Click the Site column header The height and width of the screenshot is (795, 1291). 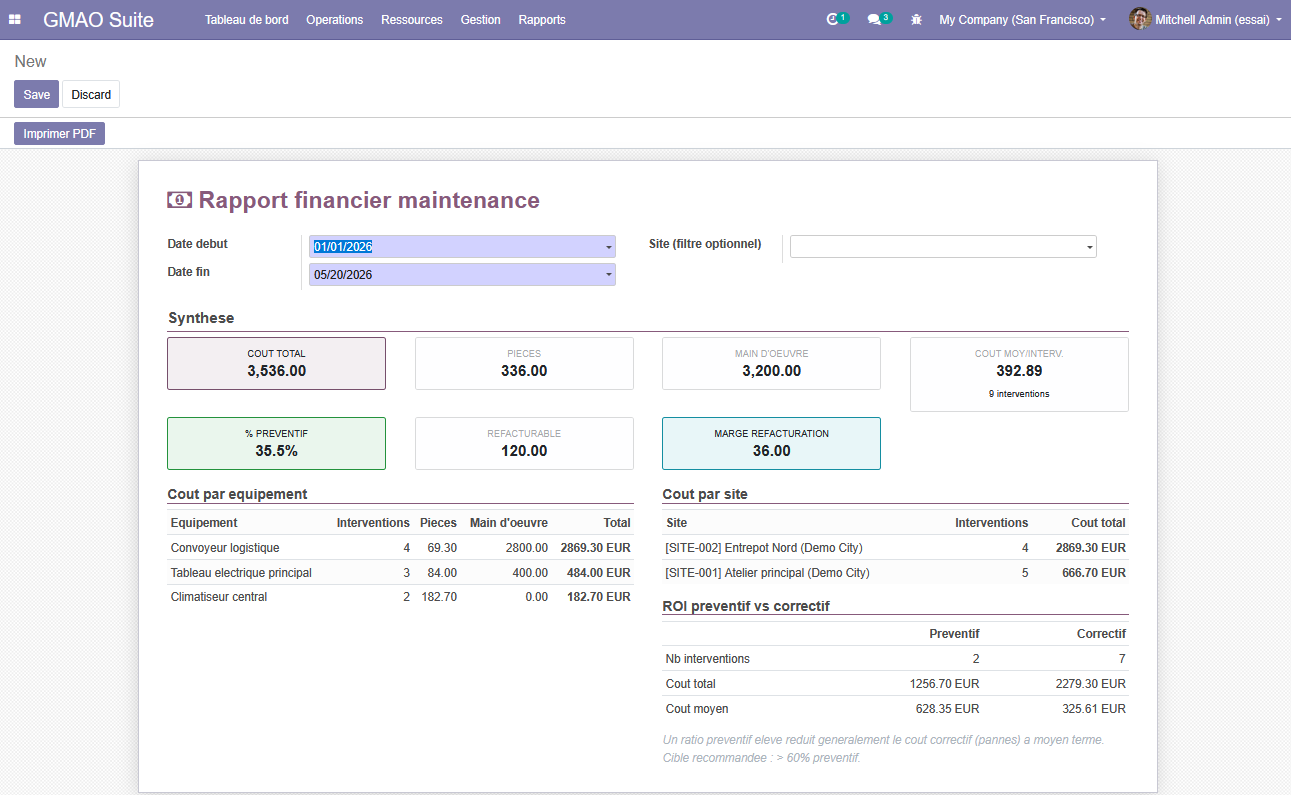(677, 523)
